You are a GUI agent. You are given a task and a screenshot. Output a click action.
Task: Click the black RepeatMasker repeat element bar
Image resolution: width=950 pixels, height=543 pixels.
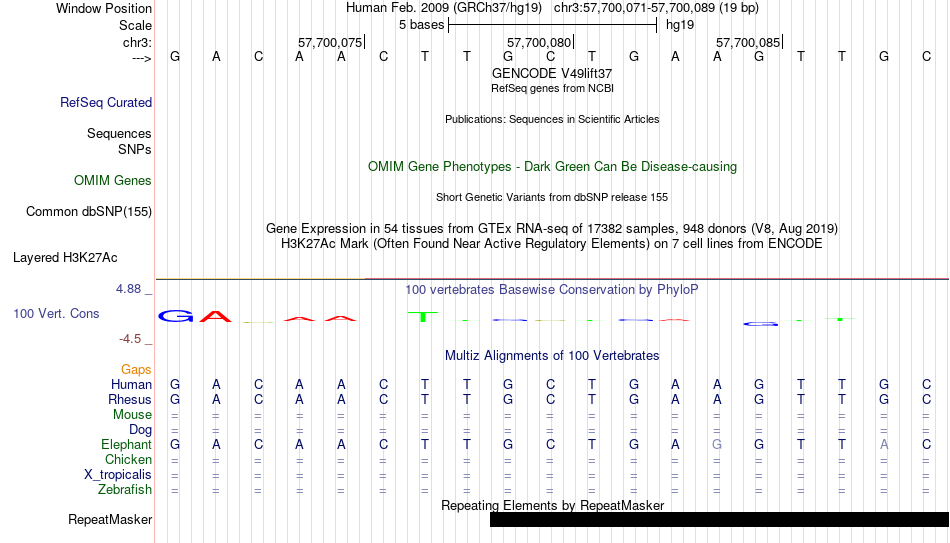(x=719, y=519)
